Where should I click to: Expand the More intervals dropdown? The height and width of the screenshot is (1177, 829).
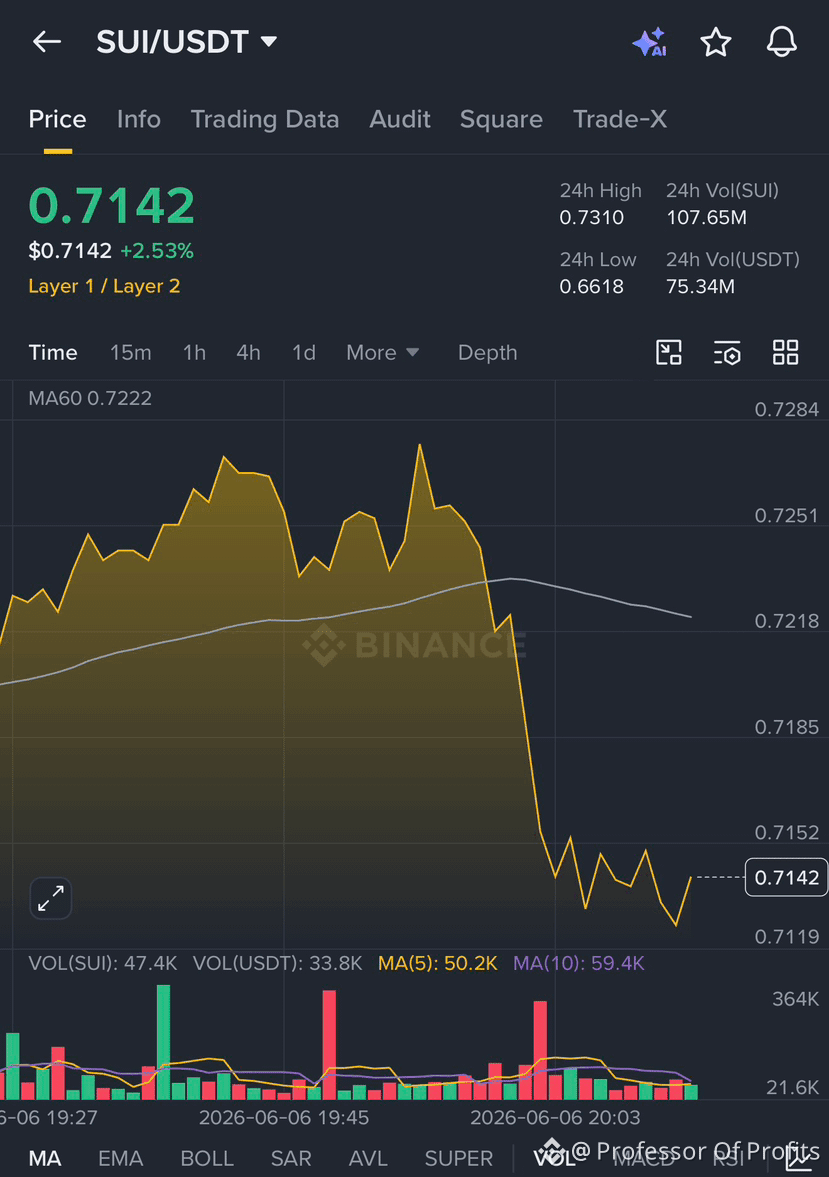[x=382, y=353]
